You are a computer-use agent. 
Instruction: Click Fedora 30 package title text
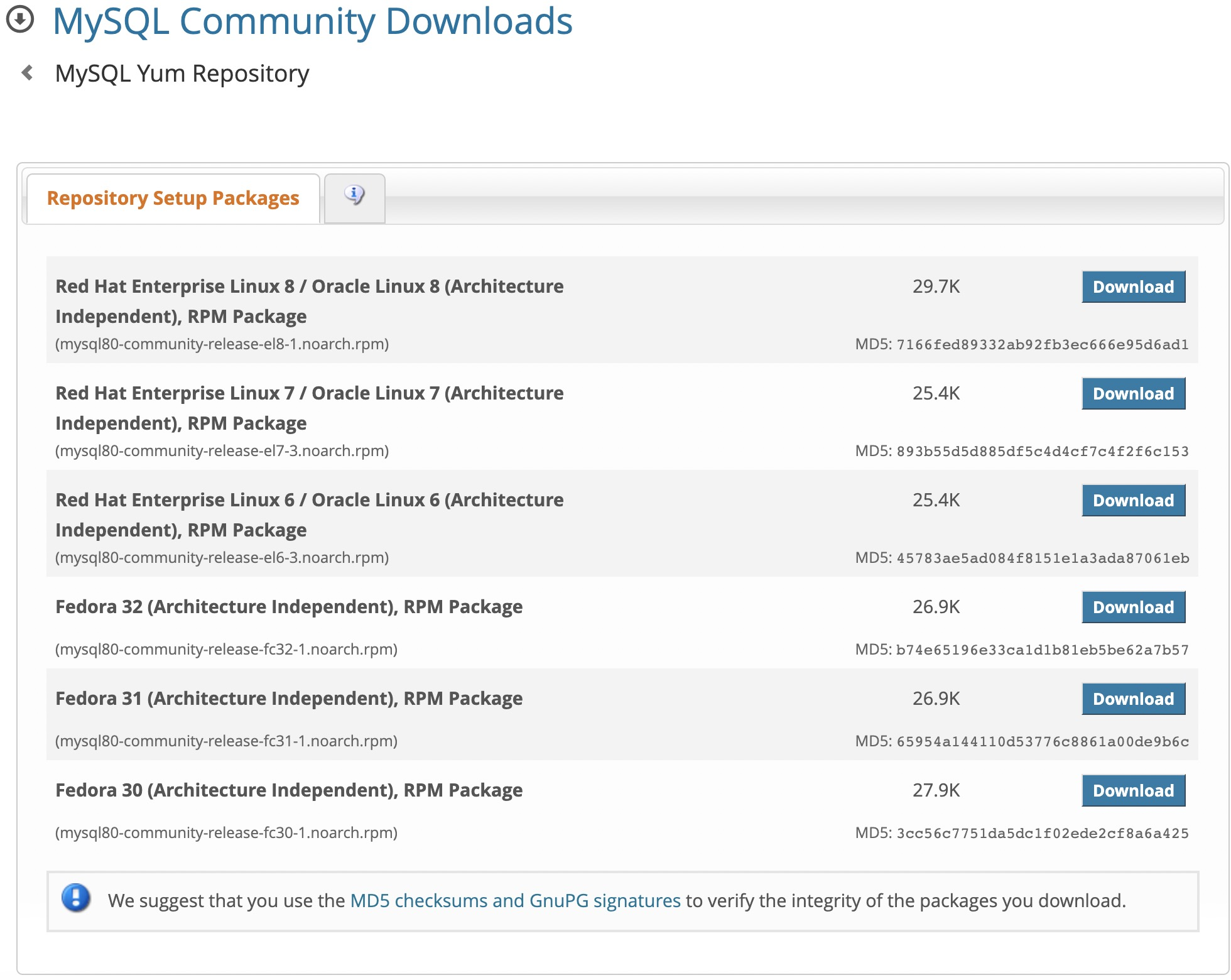(289, 790)
